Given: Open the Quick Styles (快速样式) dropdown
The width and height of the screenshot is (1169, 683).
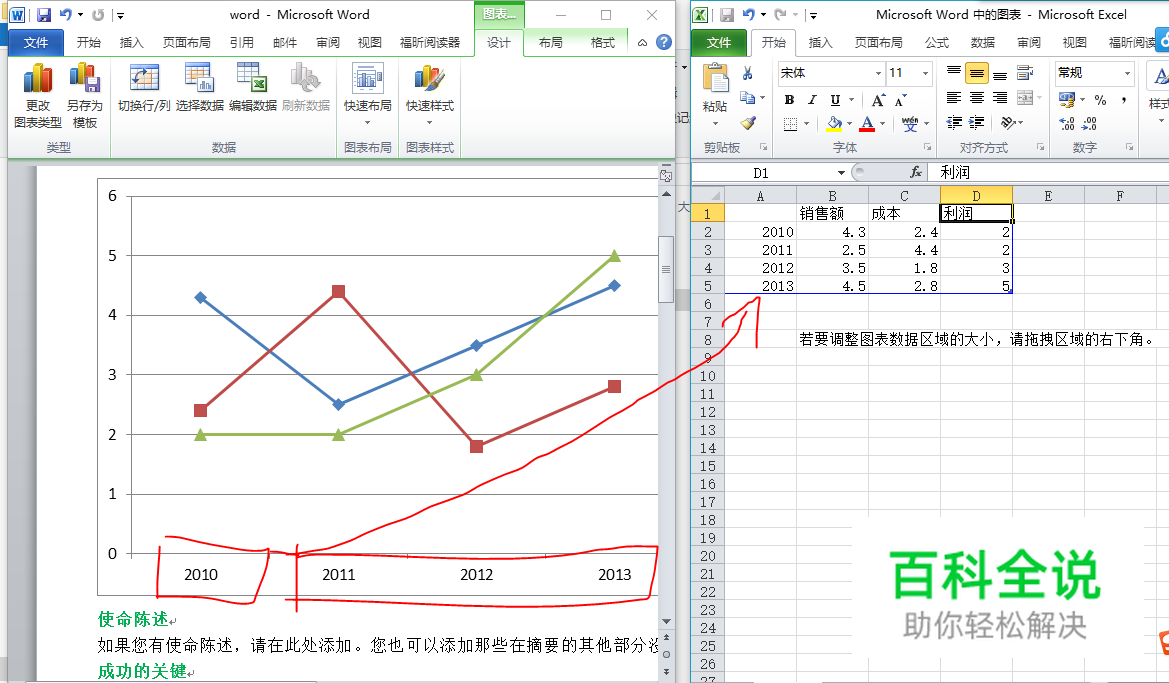Looking at the screenshot, I should [429, 96].
